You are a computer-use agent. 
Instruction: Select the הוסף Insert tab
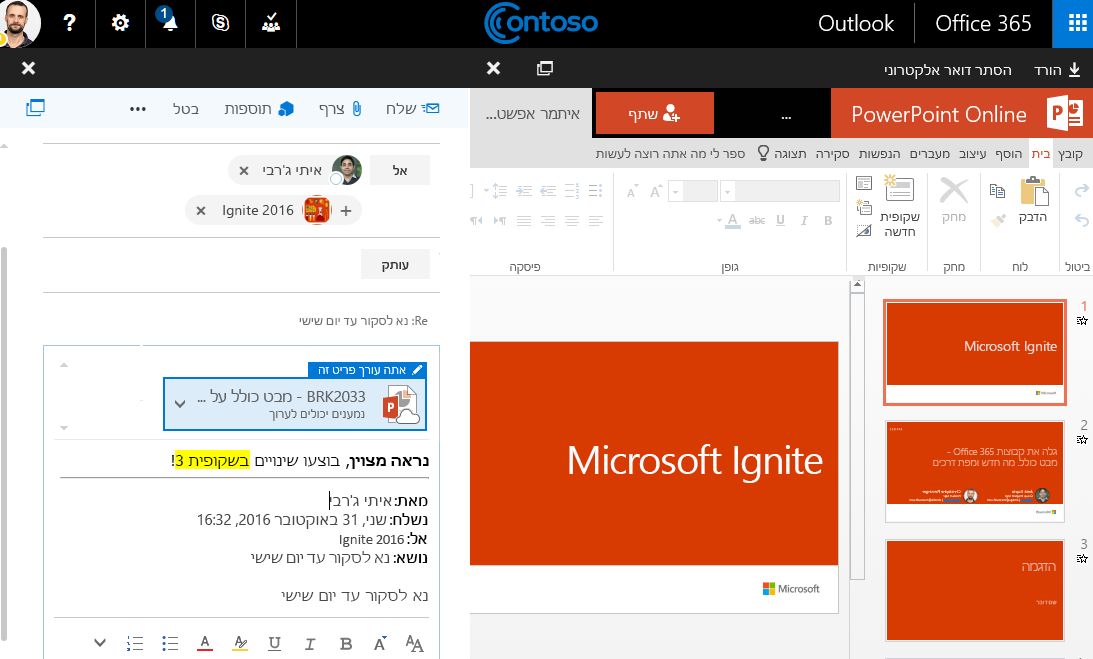click(1009, 153)
